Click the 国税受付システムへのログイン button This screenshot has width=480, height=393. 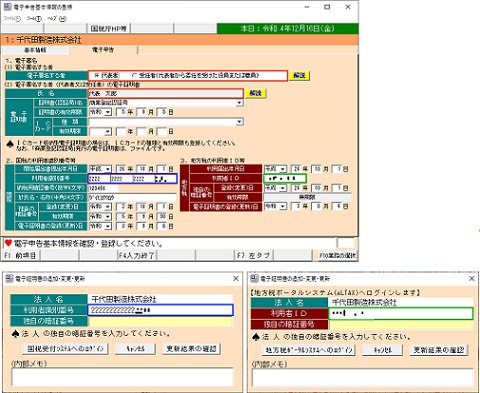(65, 349)
